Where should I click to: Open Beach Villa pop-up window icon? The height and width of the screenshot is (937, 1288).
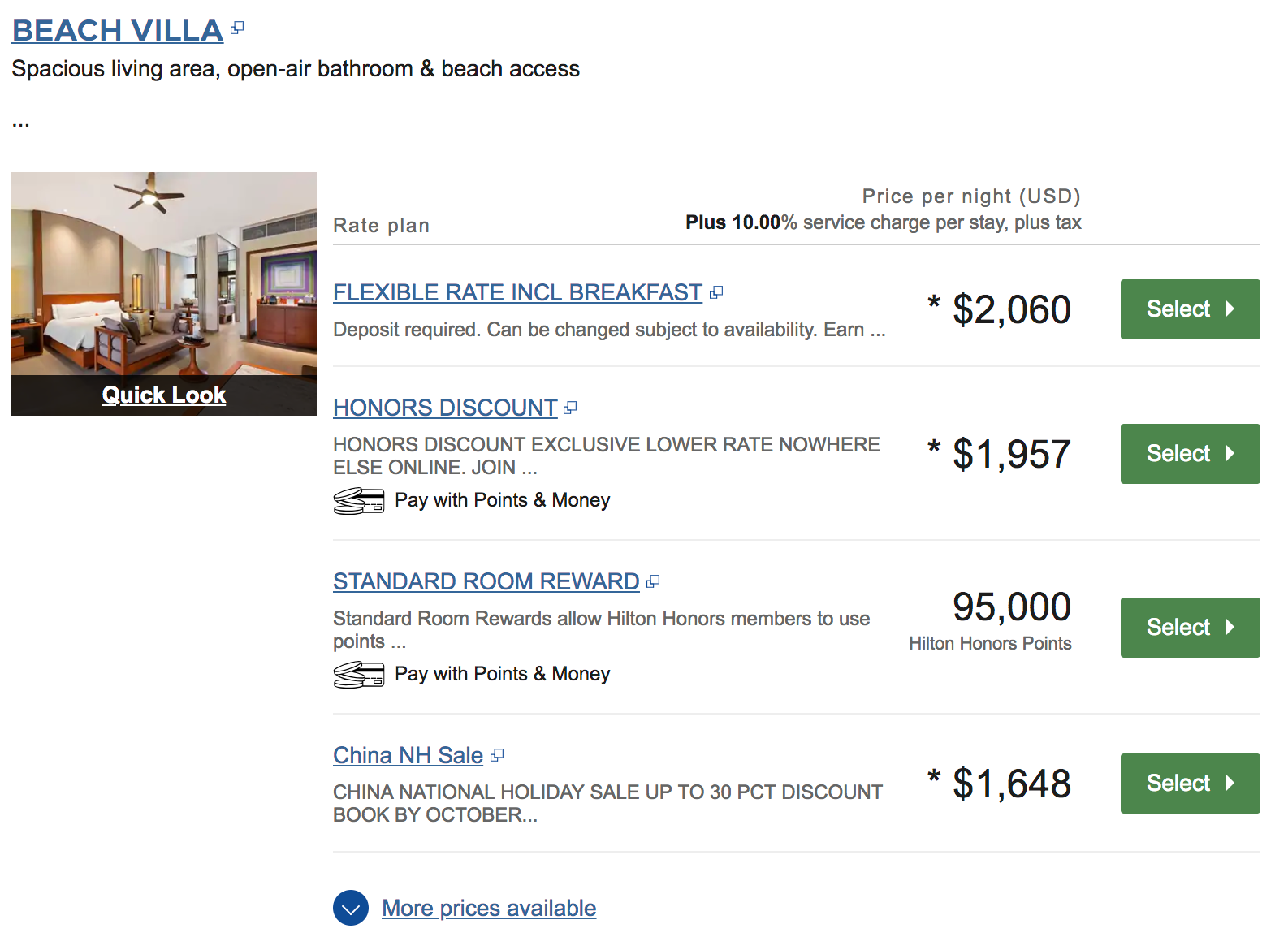pos(237,28)
